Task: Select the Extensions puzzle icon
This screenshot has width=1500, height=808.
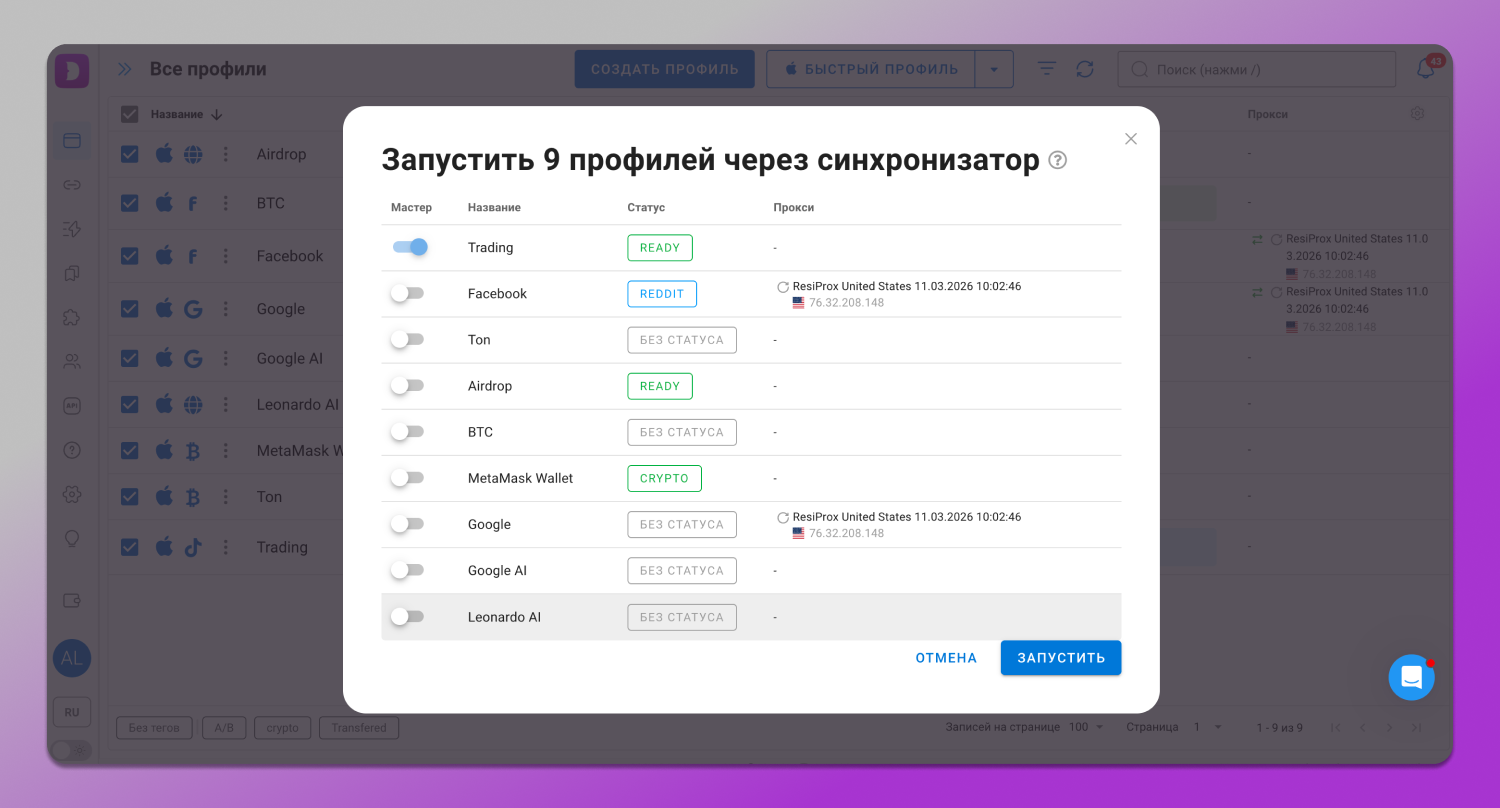Action: pyautogui.click(x=71, y=317)
